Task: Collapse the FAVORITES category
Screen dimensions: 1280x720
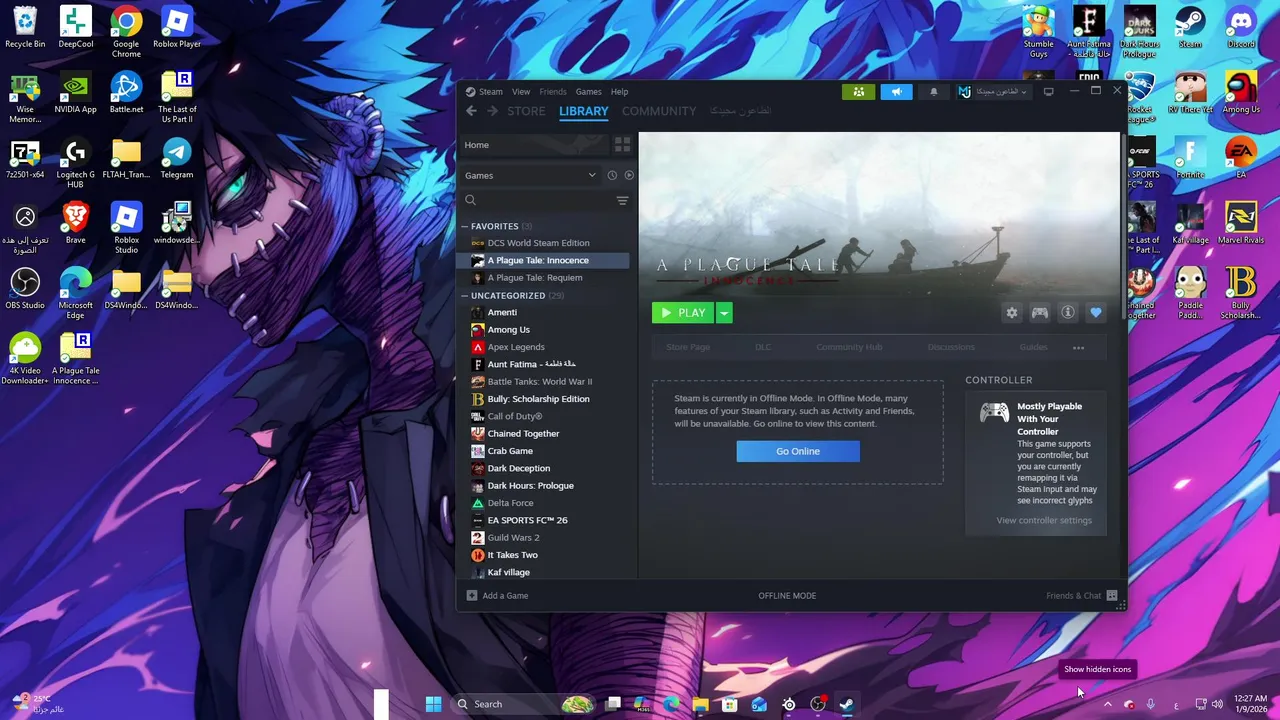Action: coord(464,226)
